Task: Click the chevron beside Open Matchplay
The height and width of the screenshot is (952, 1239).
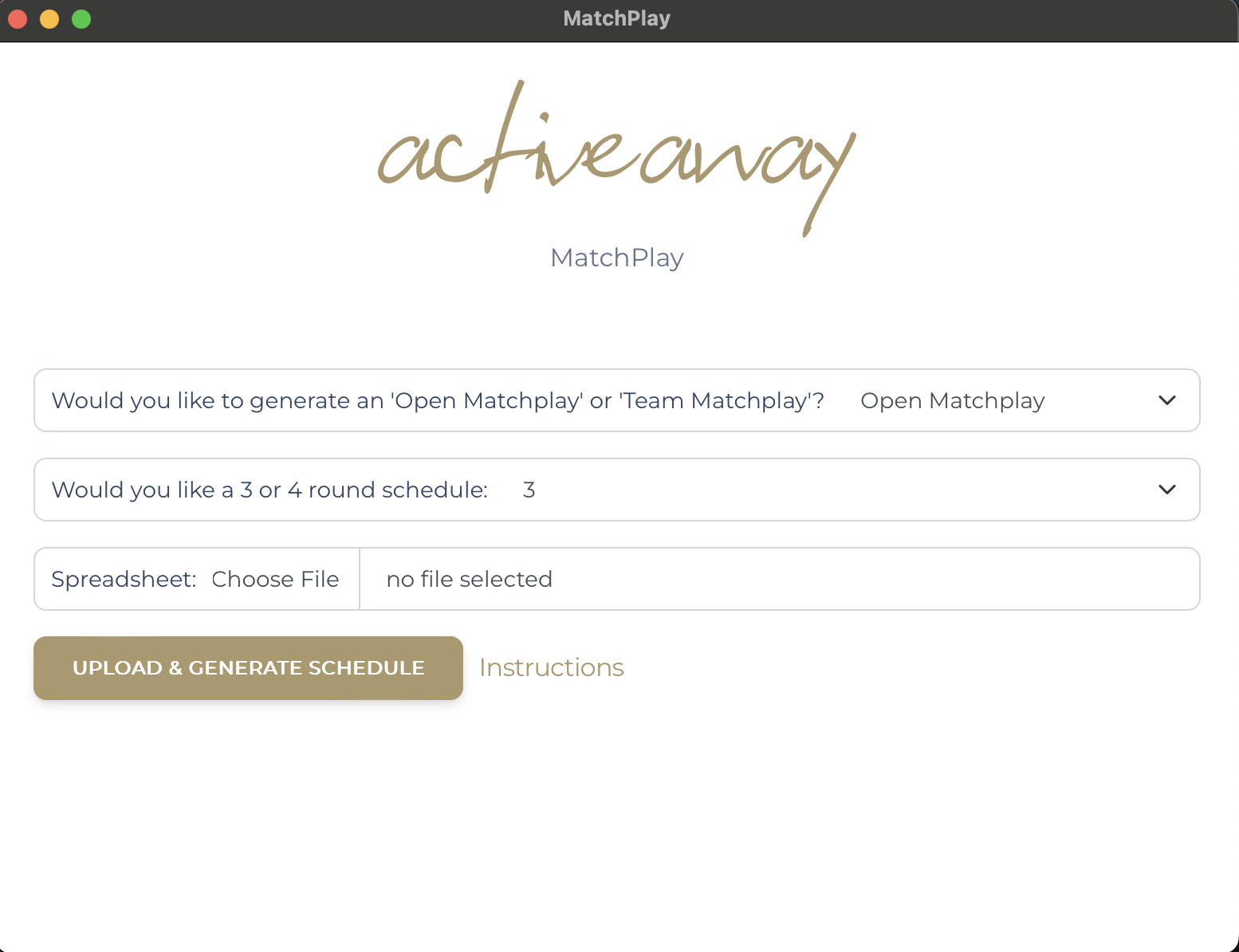Action: coord(1167,400)
